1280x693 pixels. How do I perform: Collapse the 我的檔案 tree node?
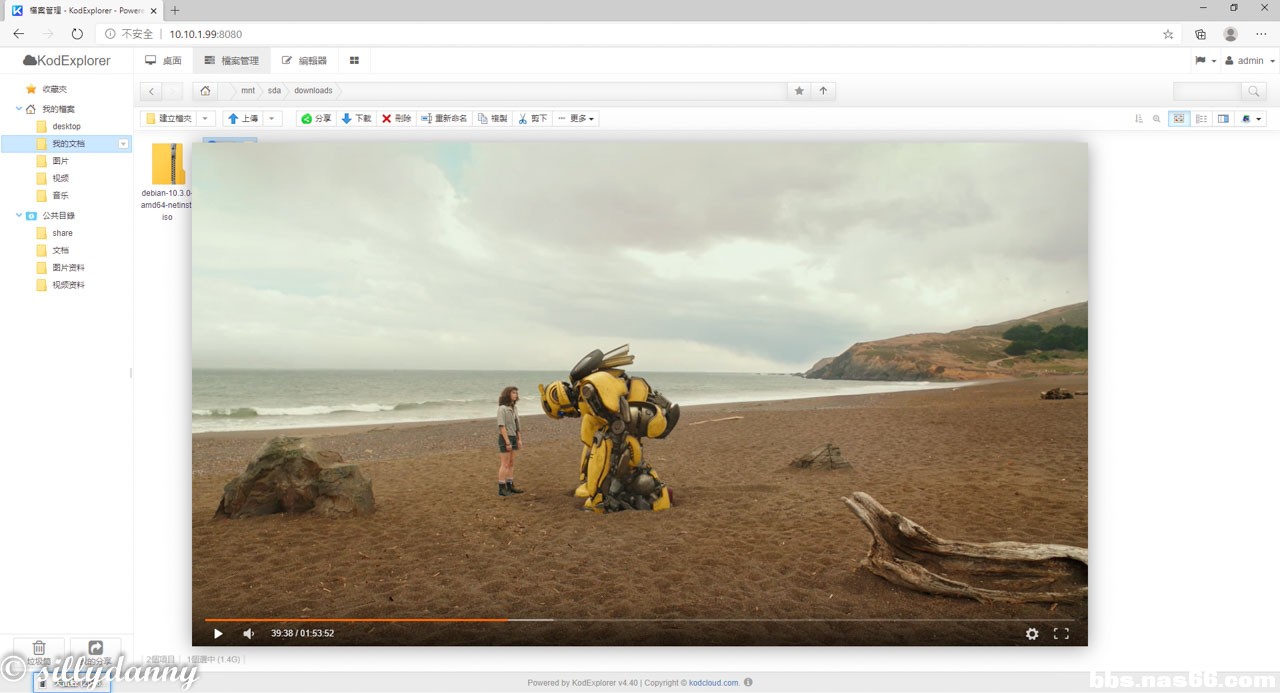click(x=19, y=108)
